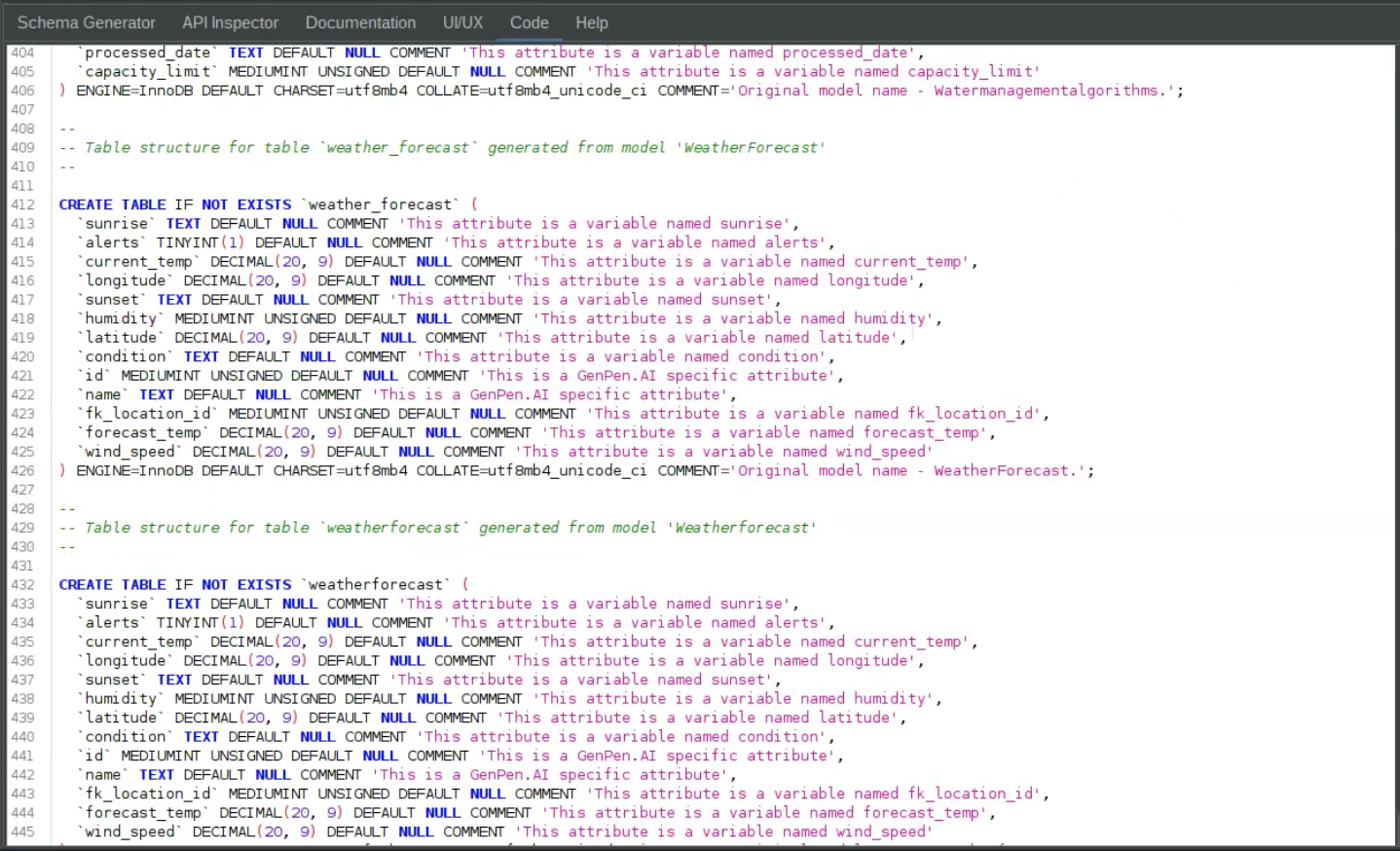Image resolution: width=1400 pixels, height=851 pixels.
Task: Click `current_temp` column on line 415
Action: [139, 261]
